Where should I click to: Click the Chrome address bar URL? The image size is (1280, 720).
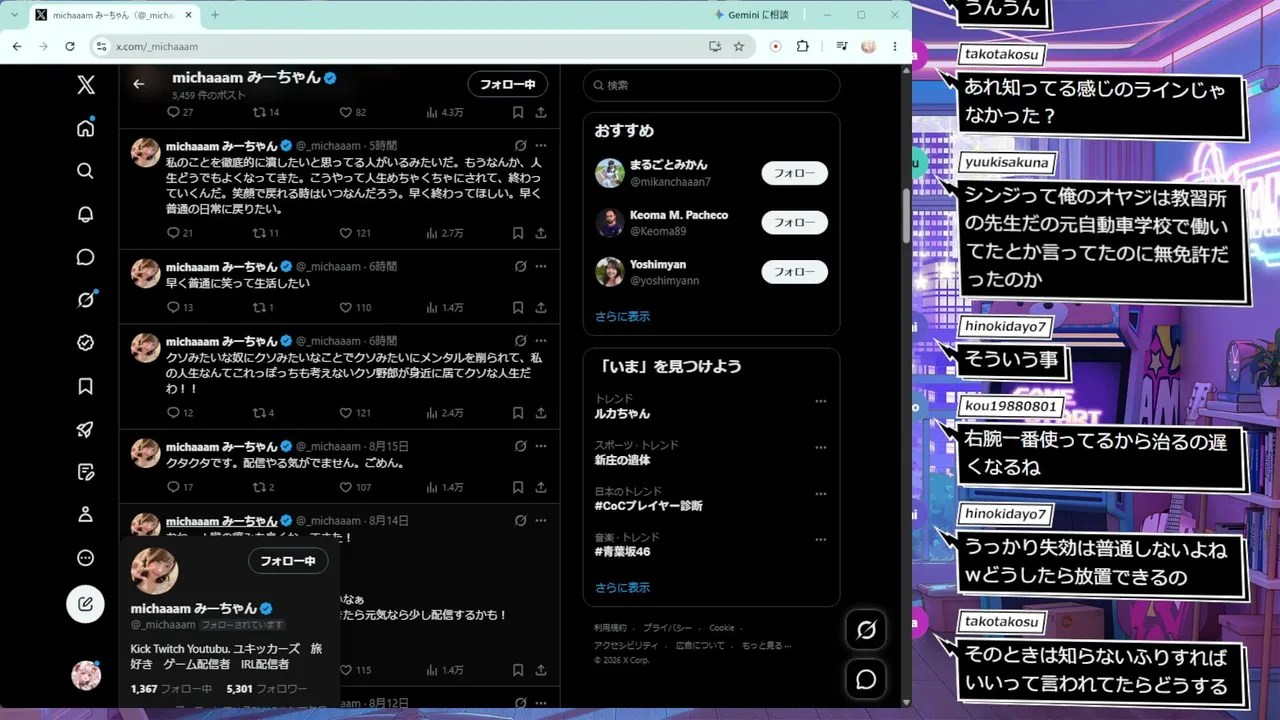pyautogui.click(x=157, y=46)
